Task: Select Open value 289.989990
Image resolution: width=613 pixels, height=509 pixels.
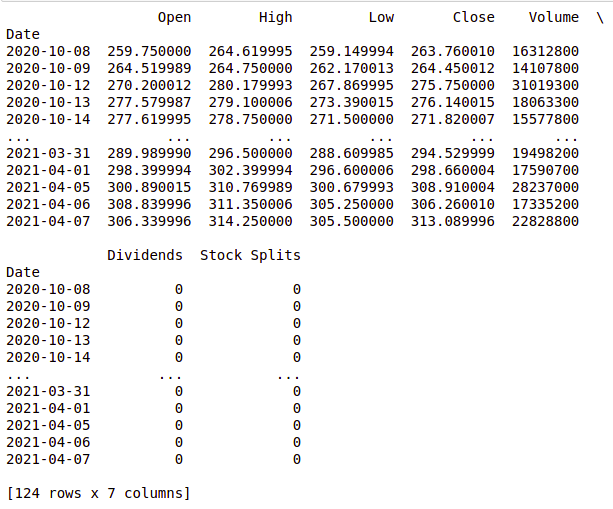Action: [x=149, y=153]
